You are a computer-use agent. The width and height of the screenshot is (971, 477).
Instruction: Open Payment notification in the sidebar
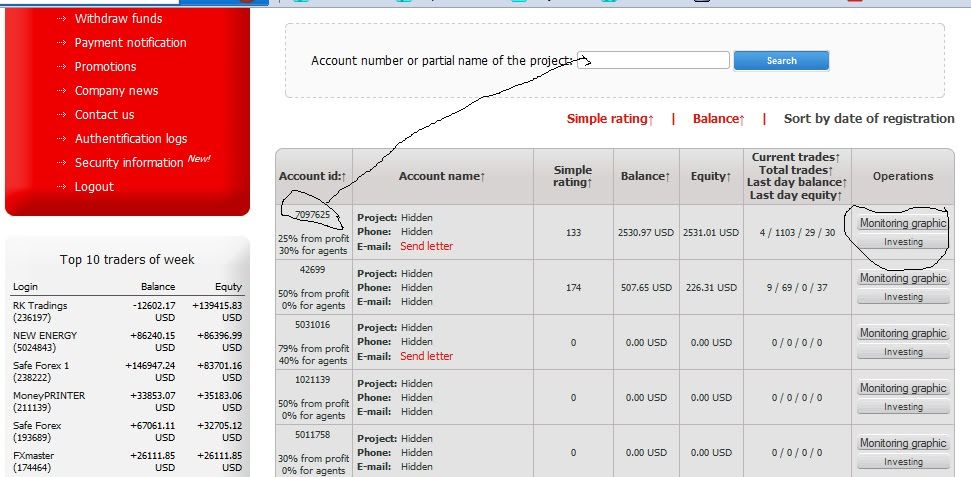pyautogui.click(x=130, y=43)
